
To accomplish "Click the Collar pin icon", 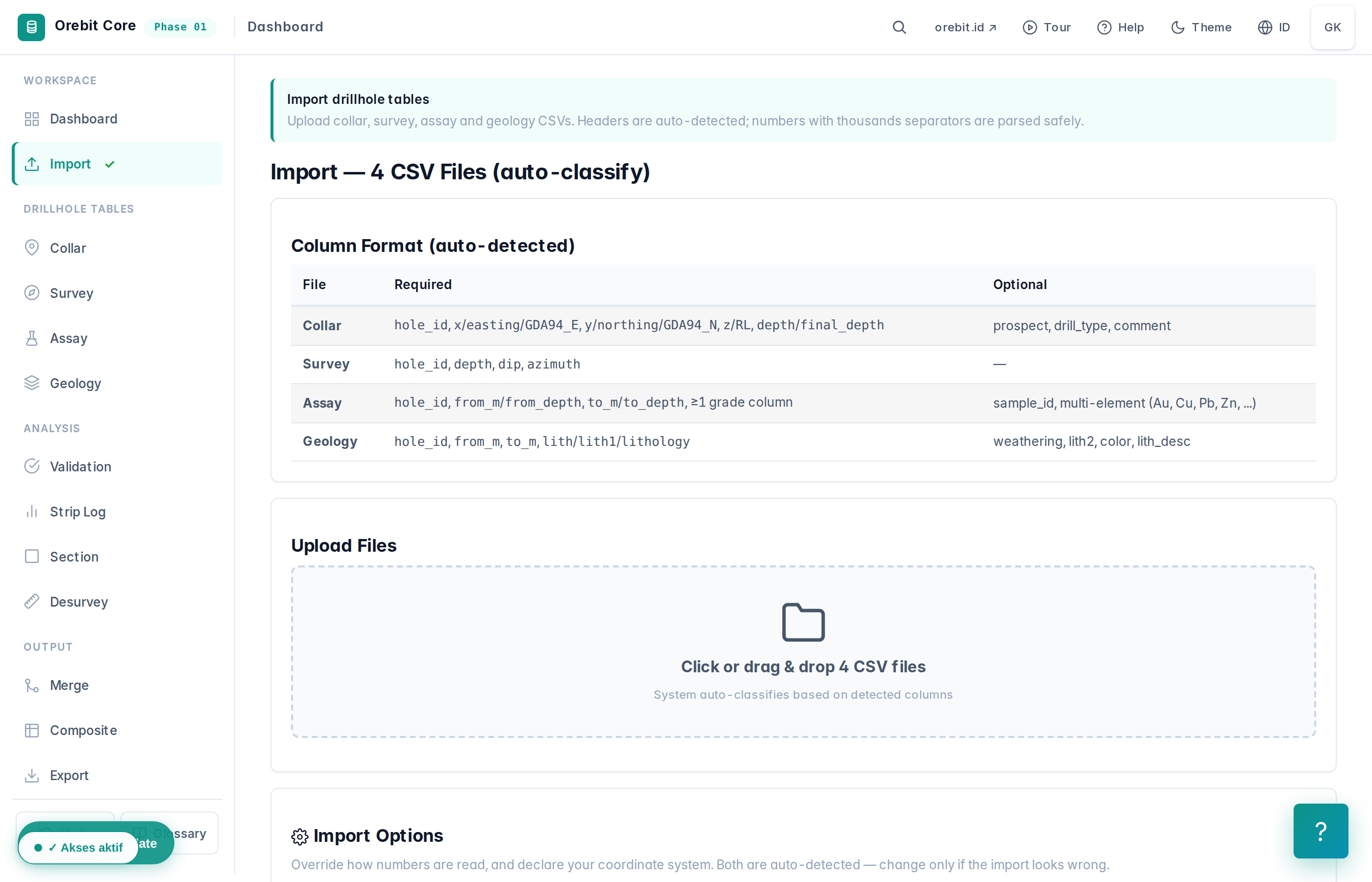I will [32, 247].
